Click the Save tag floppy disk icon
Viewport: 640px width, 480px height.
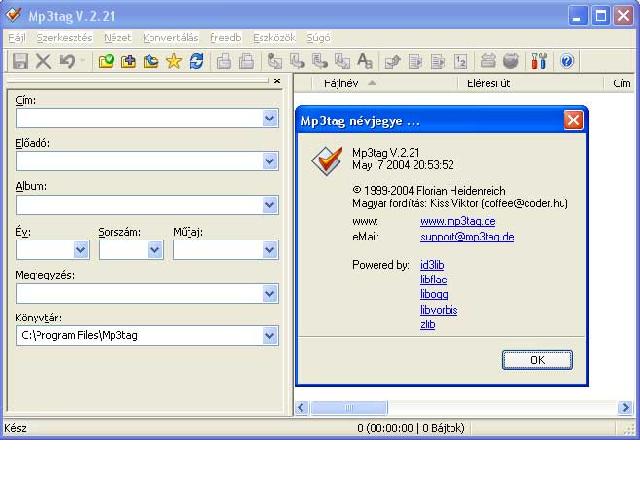coord(20,61)
